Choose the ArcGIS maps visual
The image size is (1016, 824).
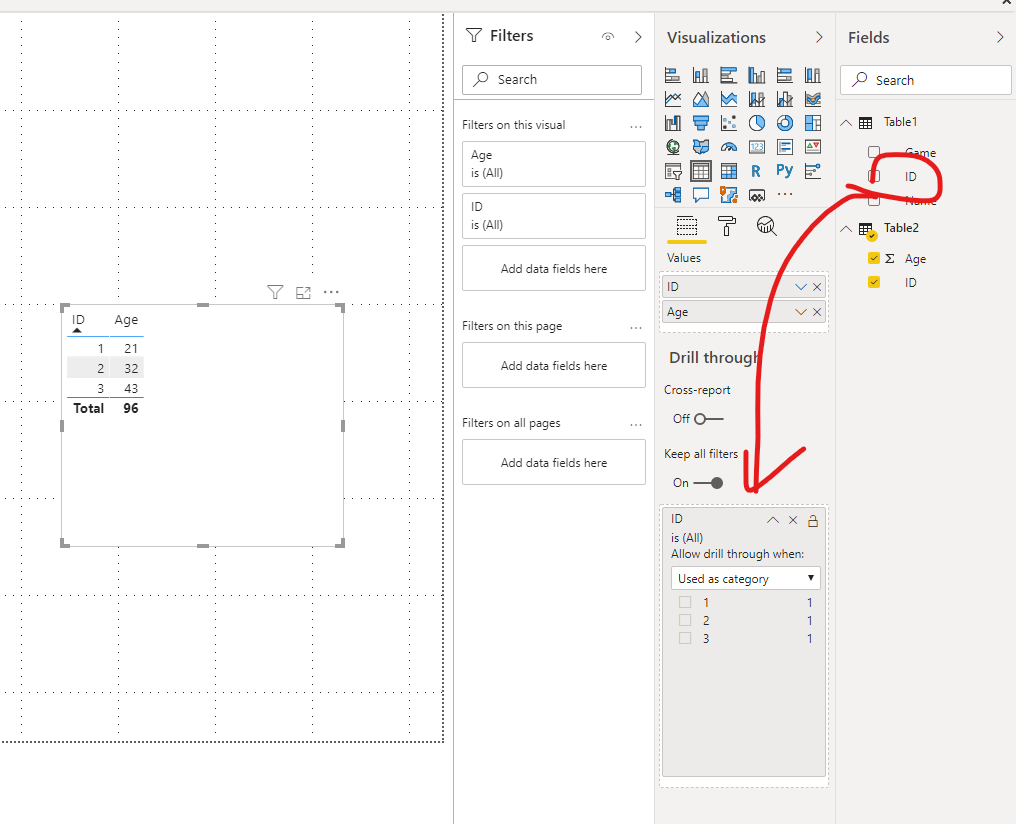pos(728,194)
